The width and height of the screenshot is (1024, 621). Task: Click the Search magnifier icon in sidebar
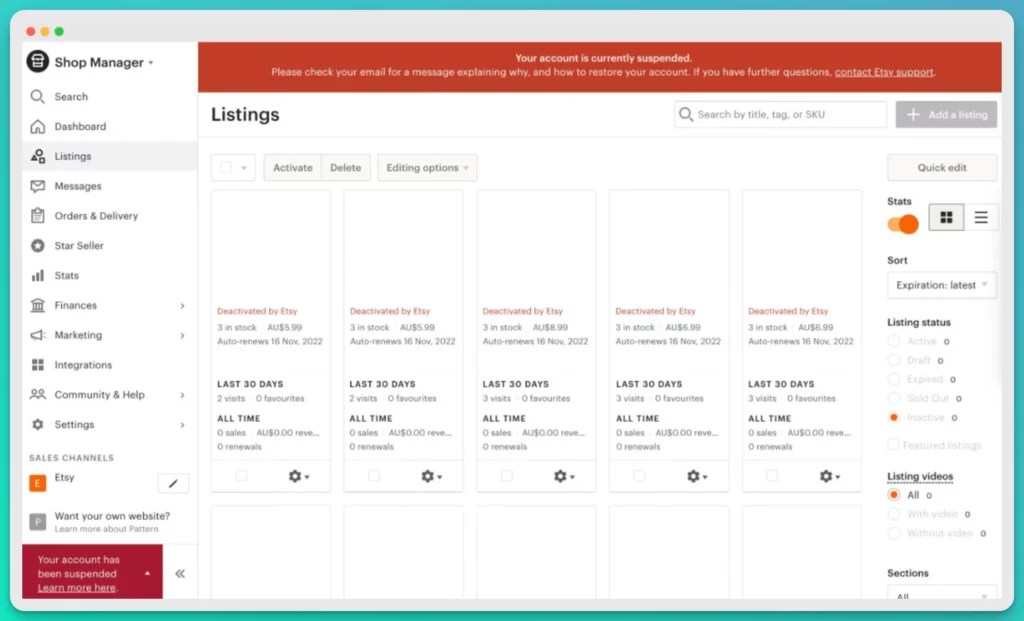tap(38, 97)
